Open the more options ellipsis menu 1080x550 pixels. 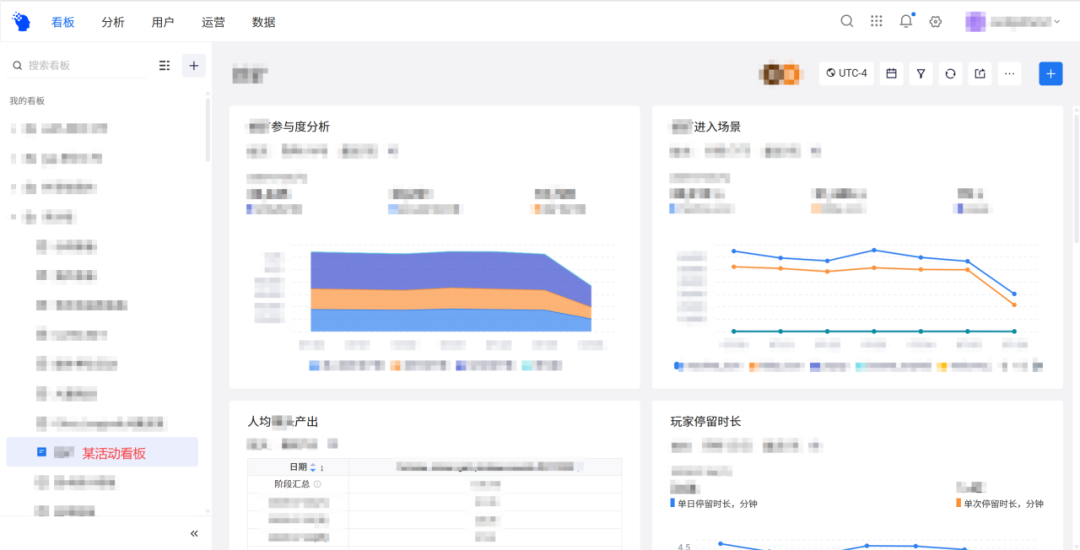pyautogui.click(x=1010, y=74)
